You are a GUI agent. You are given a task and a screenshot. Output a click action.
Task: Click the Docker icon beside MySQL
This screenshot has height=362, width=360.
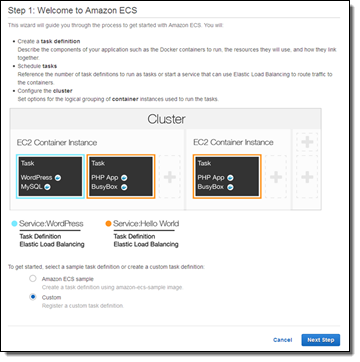(47, 187)
